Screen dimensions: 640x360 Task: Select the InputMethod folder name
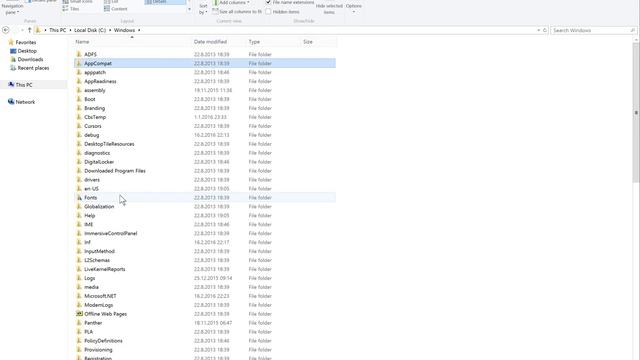point(99,251)
